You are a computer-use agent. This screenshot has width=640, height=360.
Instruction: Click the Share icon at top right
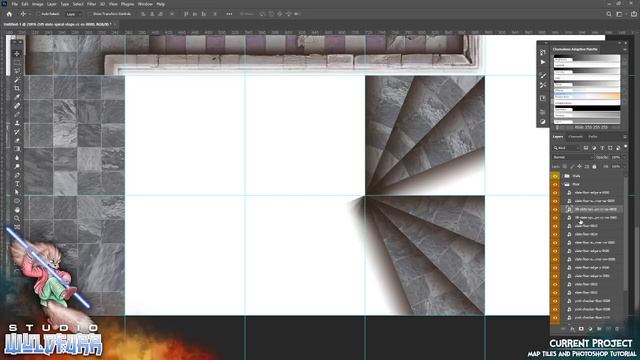(x=634, y=14)
